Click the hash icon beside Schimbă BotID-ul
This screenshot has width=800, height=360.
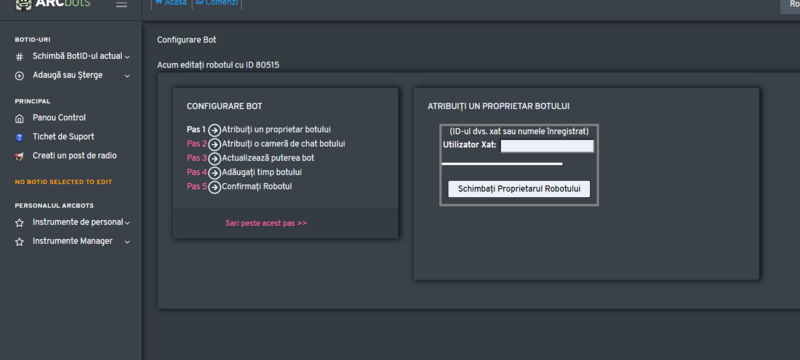click(19, 57)
